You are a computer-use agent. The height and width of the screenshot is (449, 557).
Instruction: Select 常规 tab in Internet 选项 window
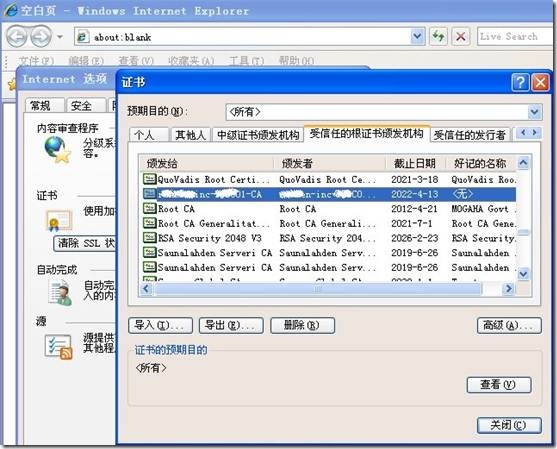point(44,106)
